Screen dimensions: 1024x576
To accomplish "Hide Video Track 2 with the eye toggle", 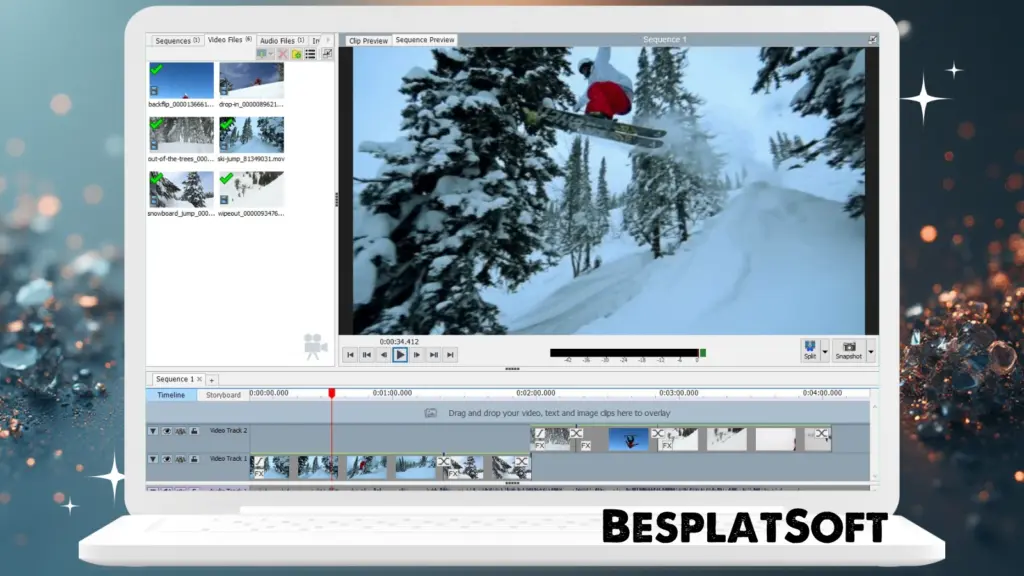I will [x=167, y=431].
